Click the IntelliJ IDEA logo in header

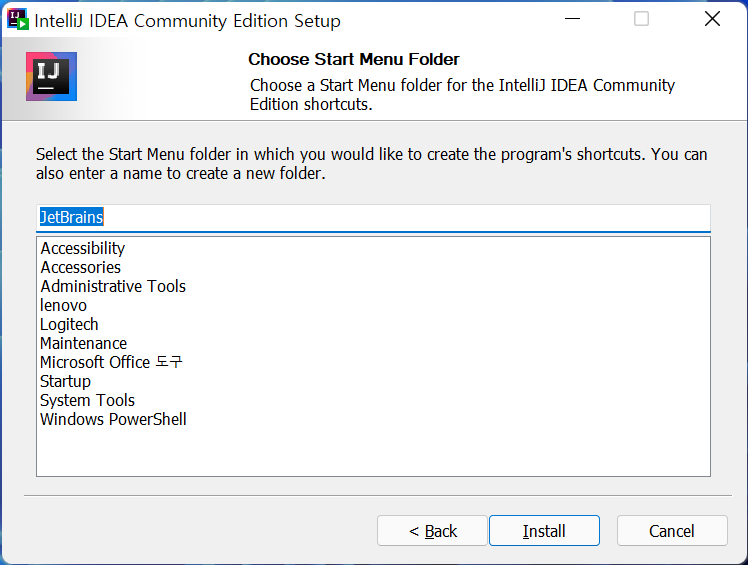coord(51,77)
